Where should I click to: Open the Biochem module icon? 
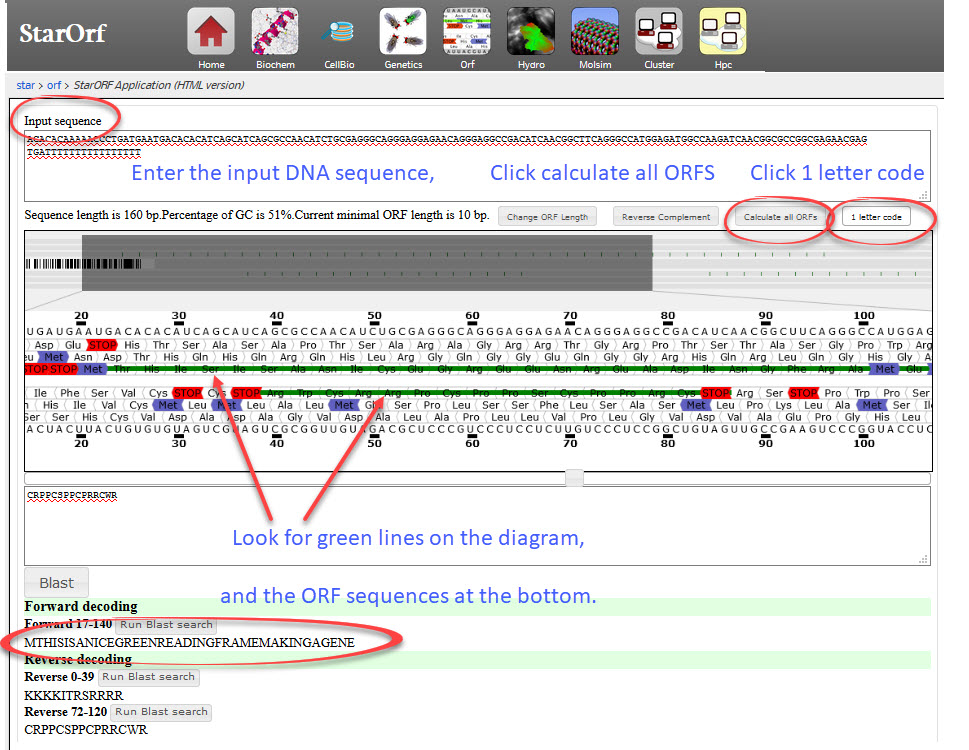(275, 33)
